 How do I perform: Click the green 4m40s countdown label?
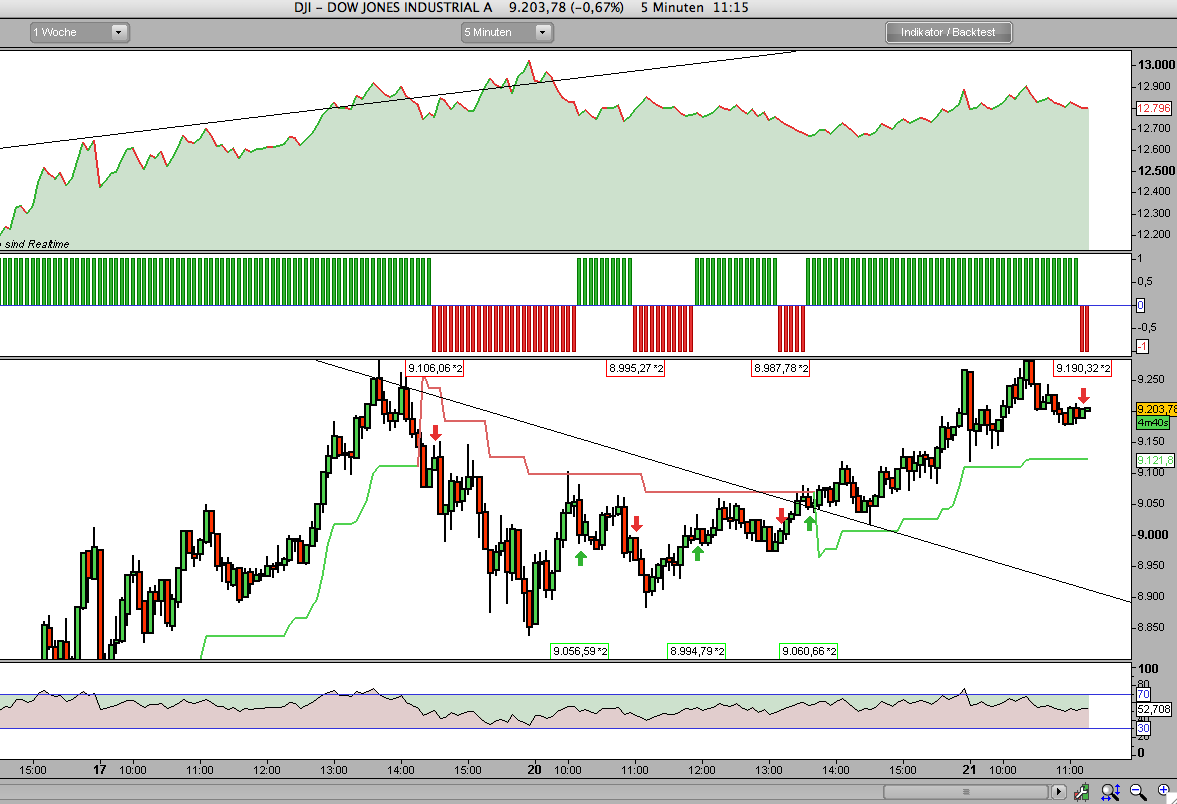pos(1152,423)
